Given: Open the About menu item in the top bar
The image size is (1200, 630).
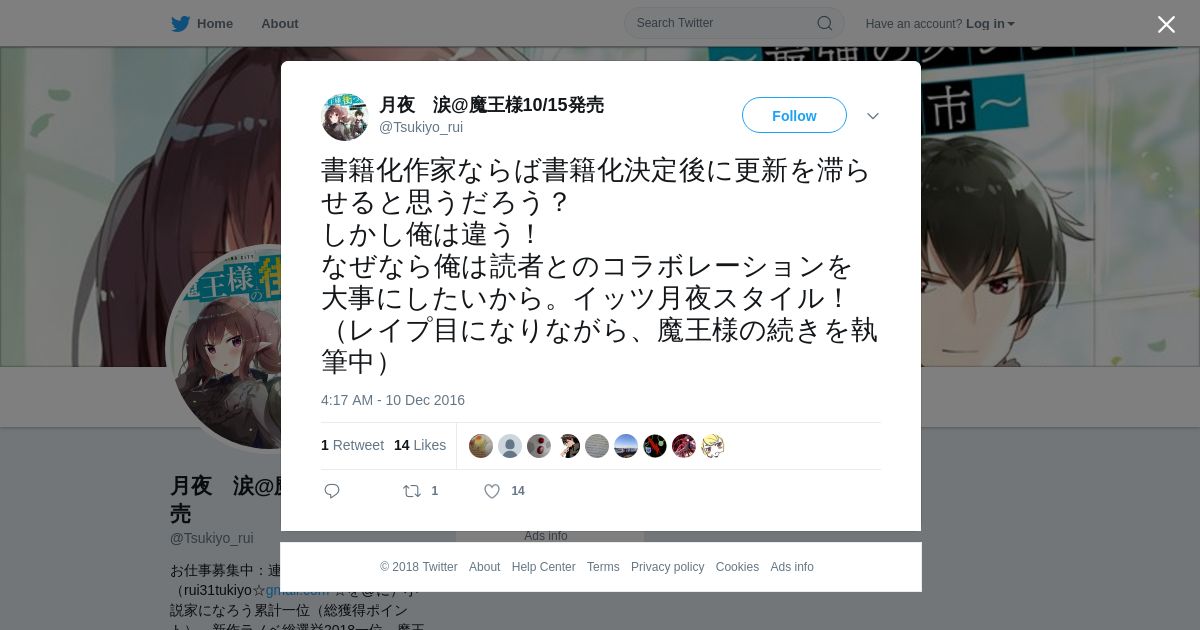Looking at the screenshot, I should tap(279, 23).
